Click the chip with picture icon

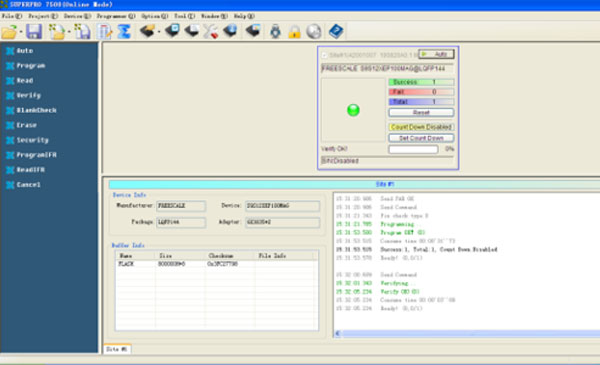[253, 31]
